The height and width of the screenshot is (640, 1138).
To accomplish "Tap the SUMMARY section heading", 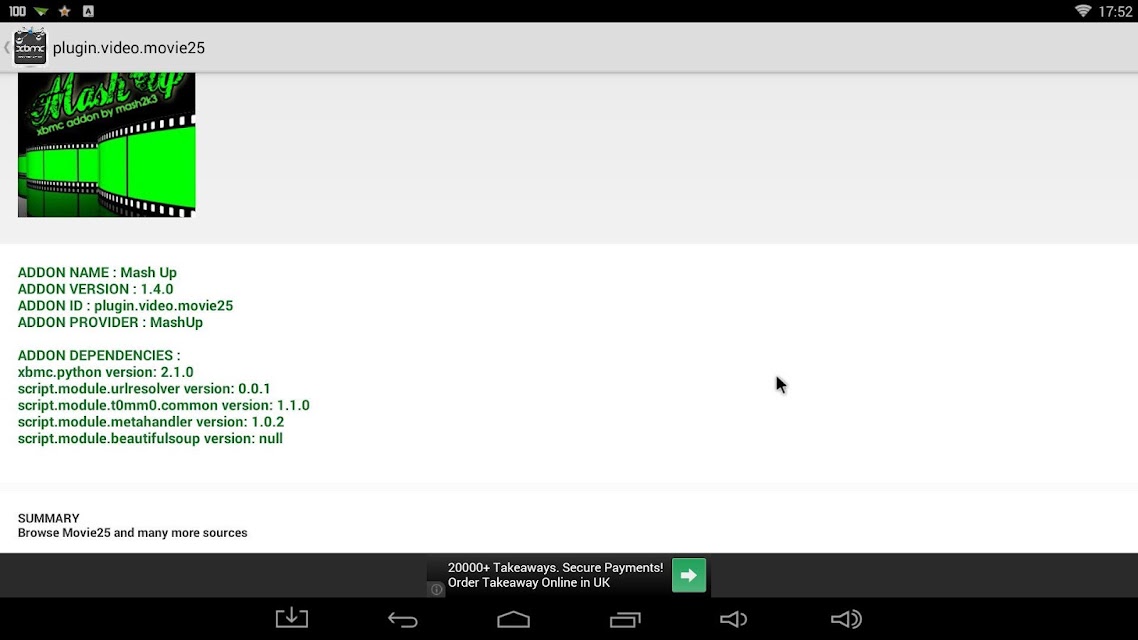I will point(49,518).
